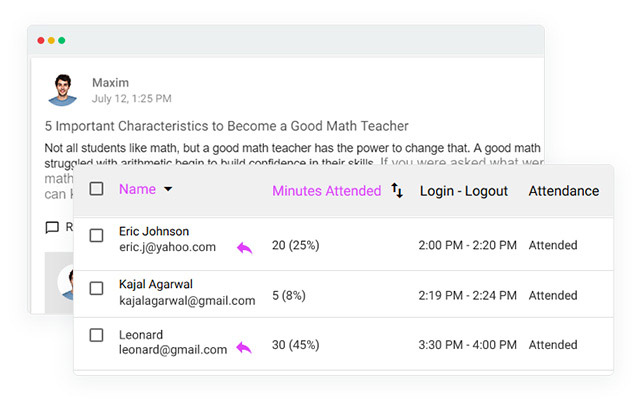Viewport: 640px width, 410px height.
Task: Click the comment bubble icon under the post
Action: (x=52, y=228)
